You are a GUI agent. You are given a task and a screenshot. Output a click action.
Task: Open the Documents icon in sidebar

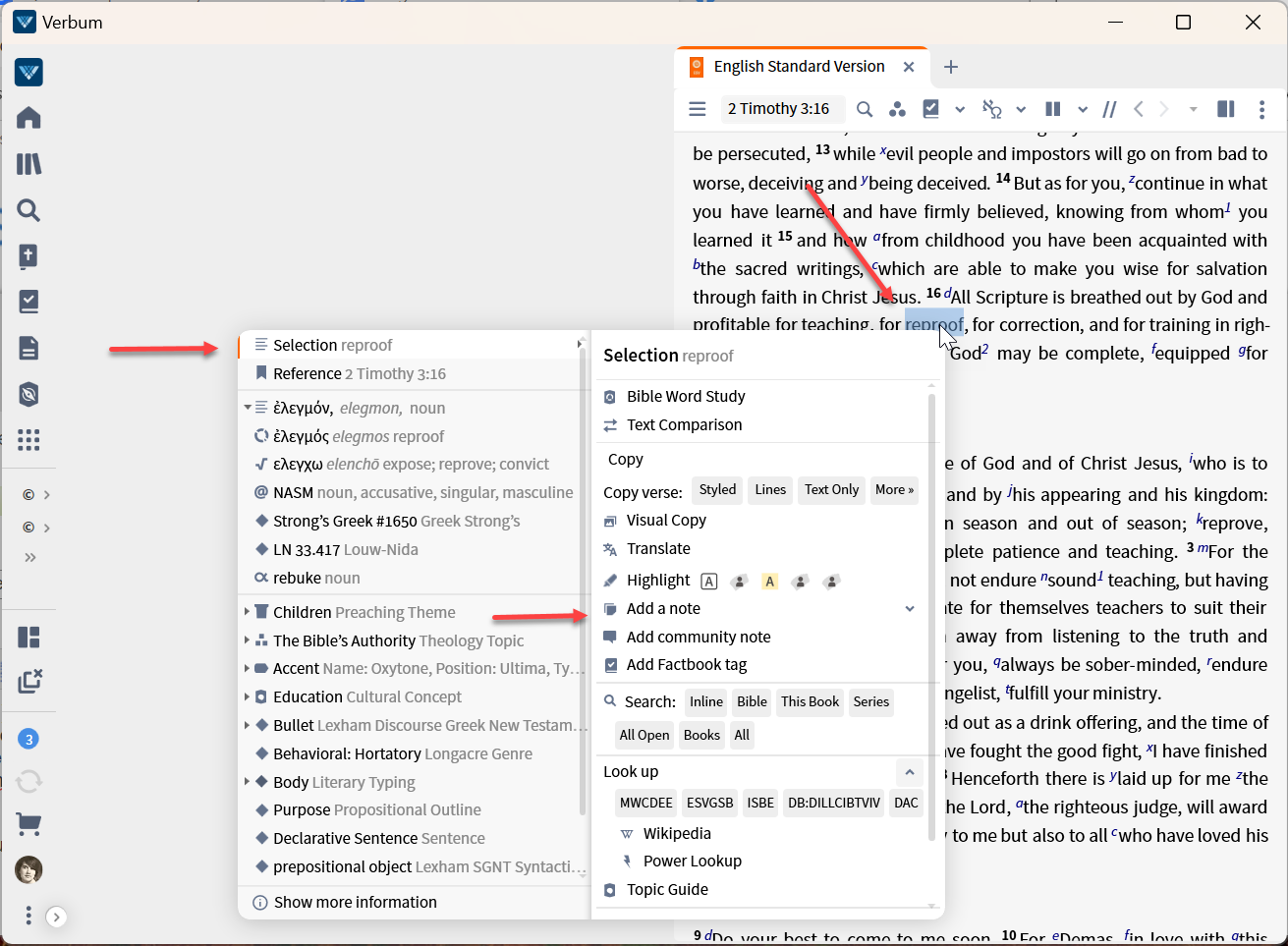[28, 348]
